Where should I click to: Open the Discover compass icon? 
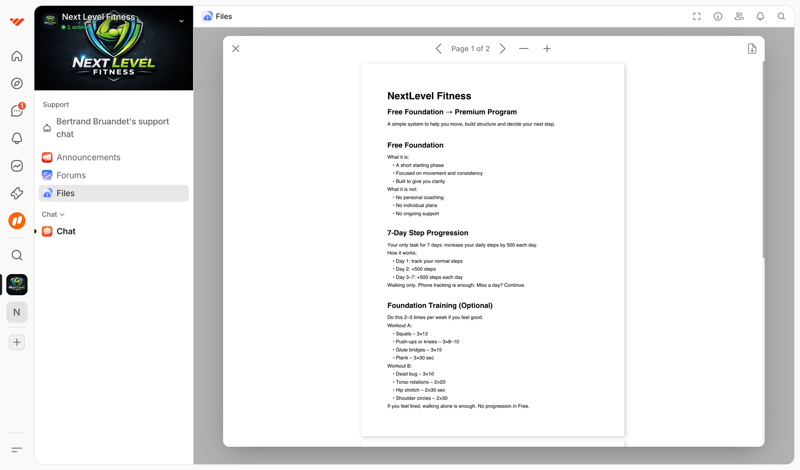[x=17, y=83]
